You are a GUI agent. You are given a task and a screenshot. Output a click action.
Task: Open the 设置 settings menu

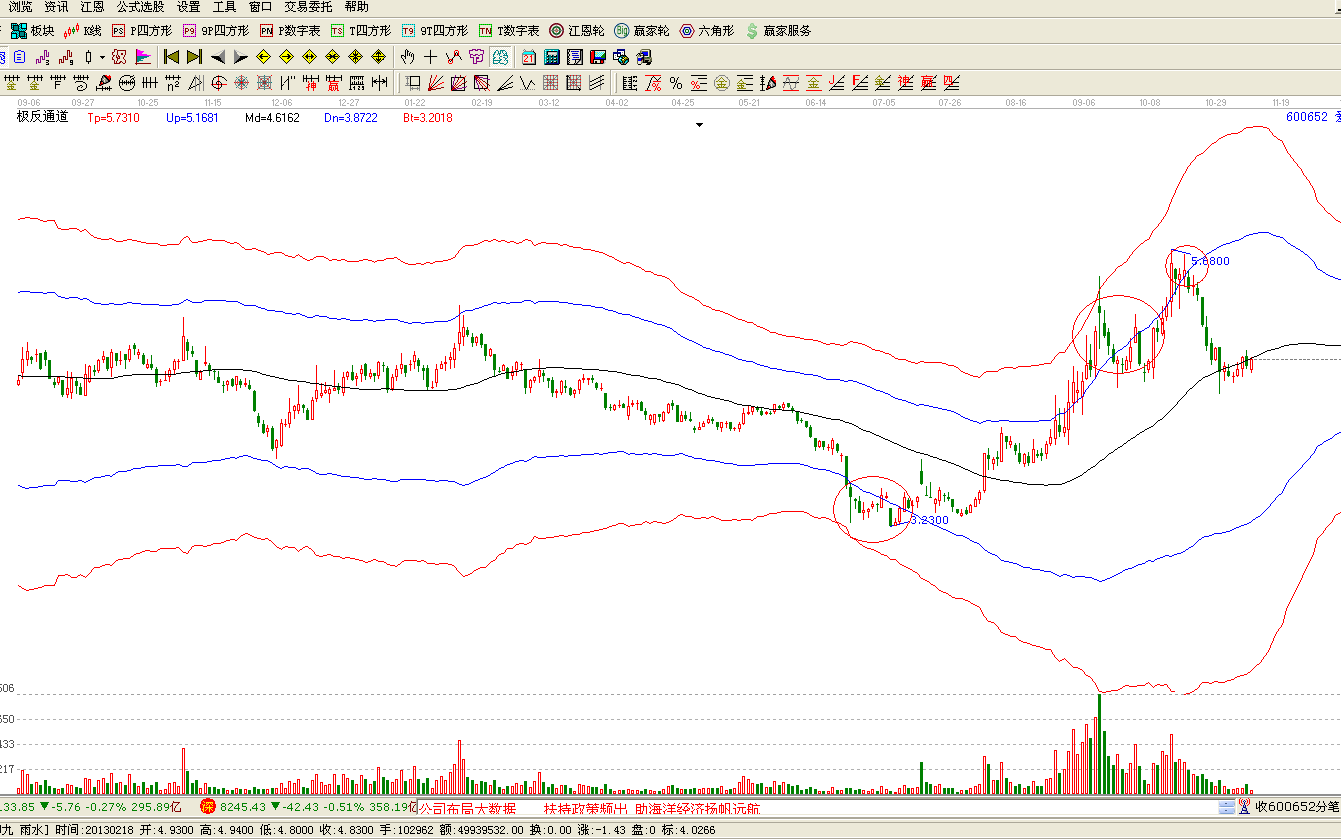pyautogui.click(x=188, y=7)
